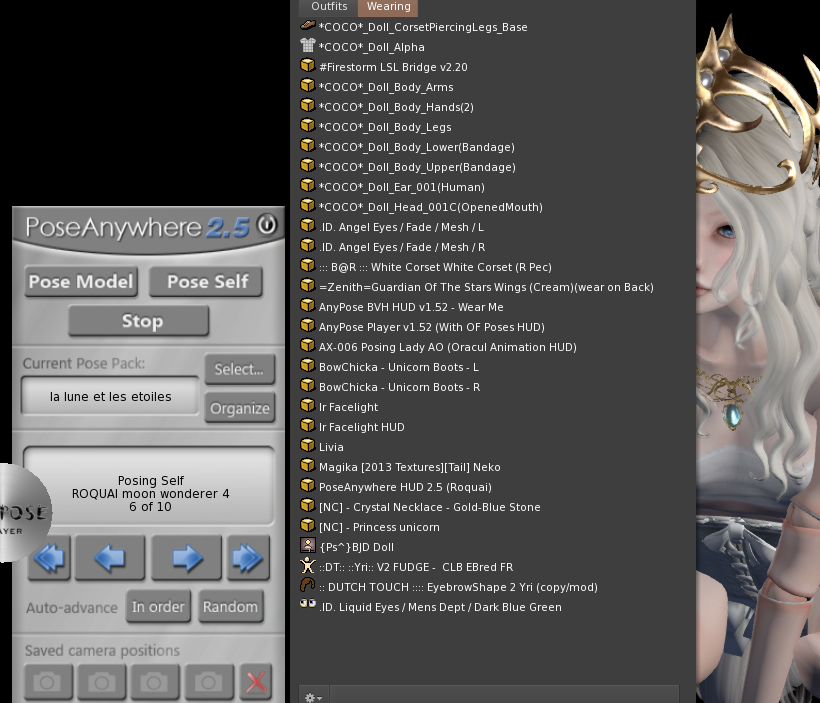
Task: Select #Firestorm LSL Bridge v2.20 box icon
Action: [308, 65]
